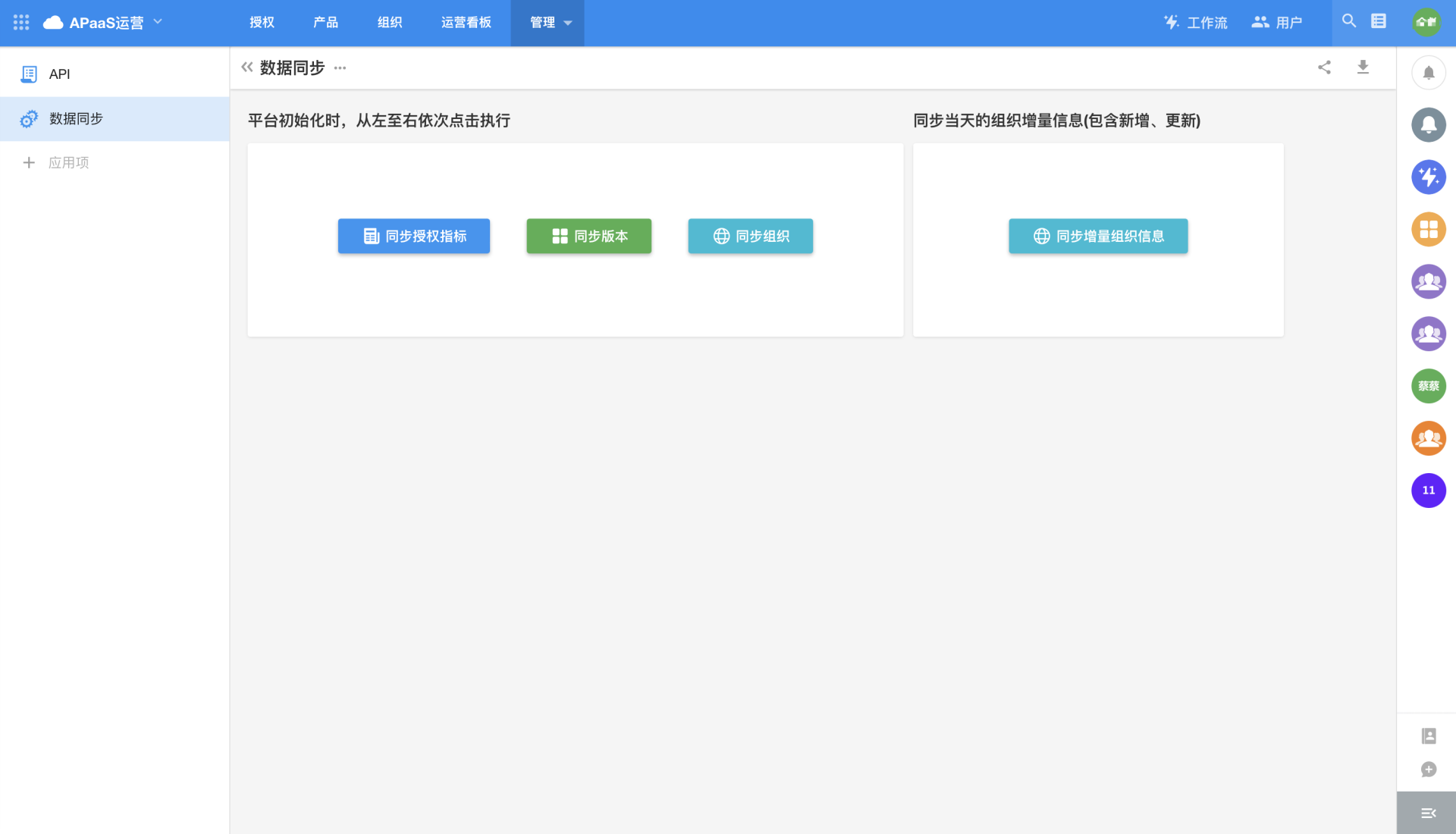Click the share icon in page header

(1324, 67)
